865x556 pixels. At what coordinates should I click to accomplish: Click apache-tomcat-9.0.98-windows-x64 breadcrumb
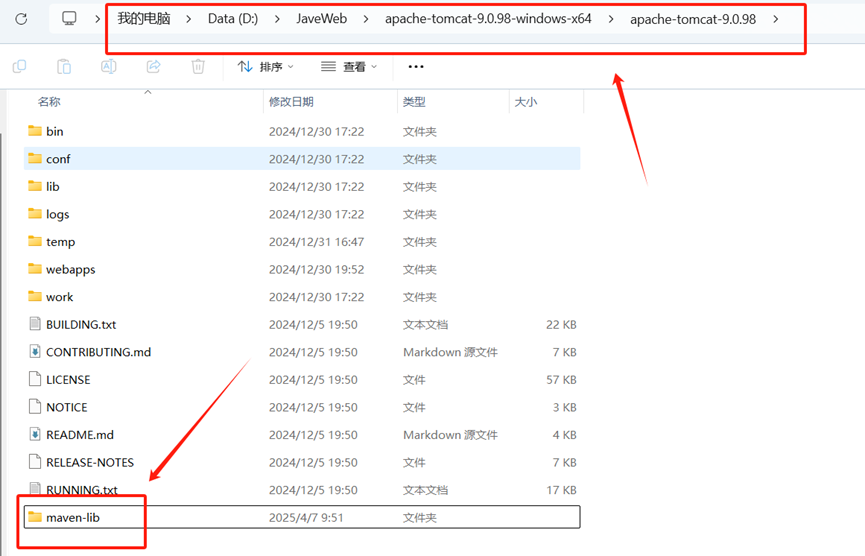pos(488,19)
